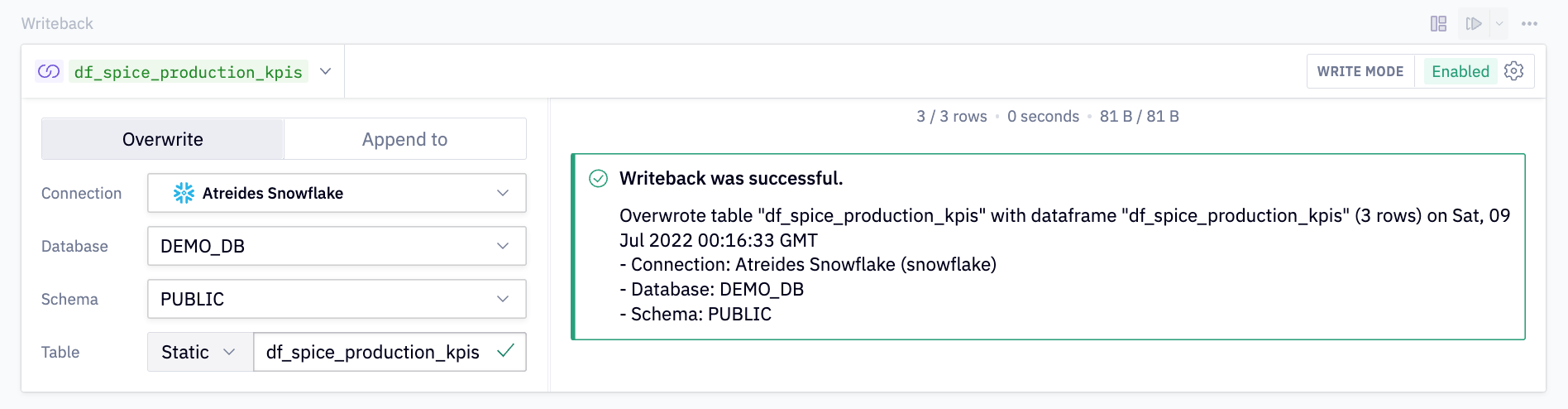This screenshot has height=409, width=1568.
Task: Click the table name input field
Action: point(373,352)
